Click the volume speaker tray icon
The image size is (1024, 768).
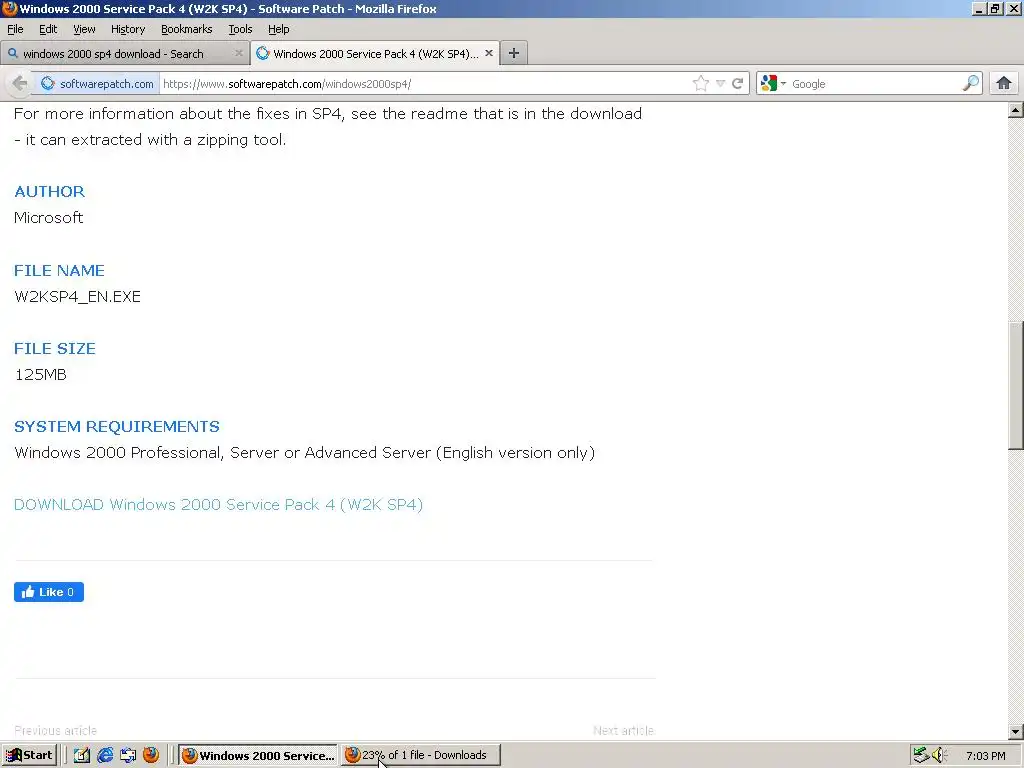940,756
